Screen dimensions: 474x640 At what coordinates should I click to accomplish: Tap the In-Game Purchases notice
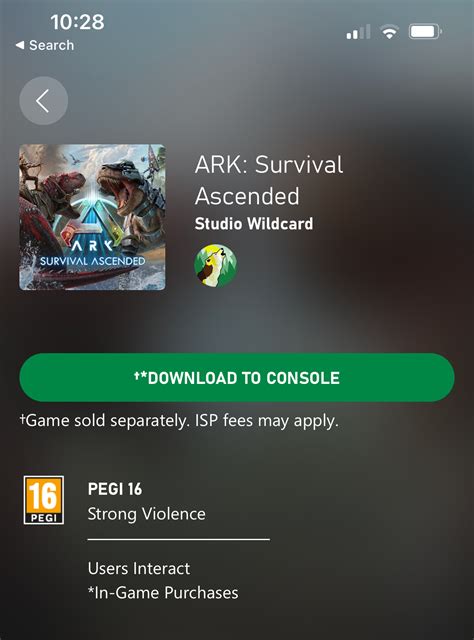coord(163,593)
